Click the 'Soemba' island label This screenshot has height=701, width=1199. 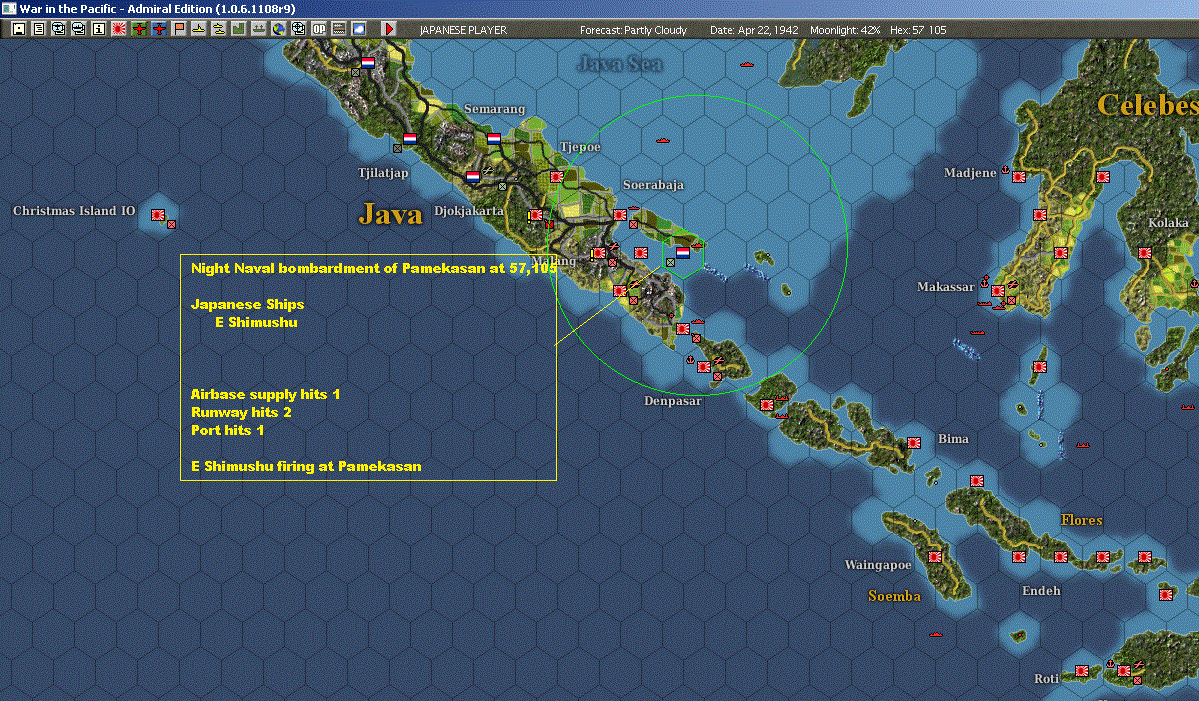894,596
